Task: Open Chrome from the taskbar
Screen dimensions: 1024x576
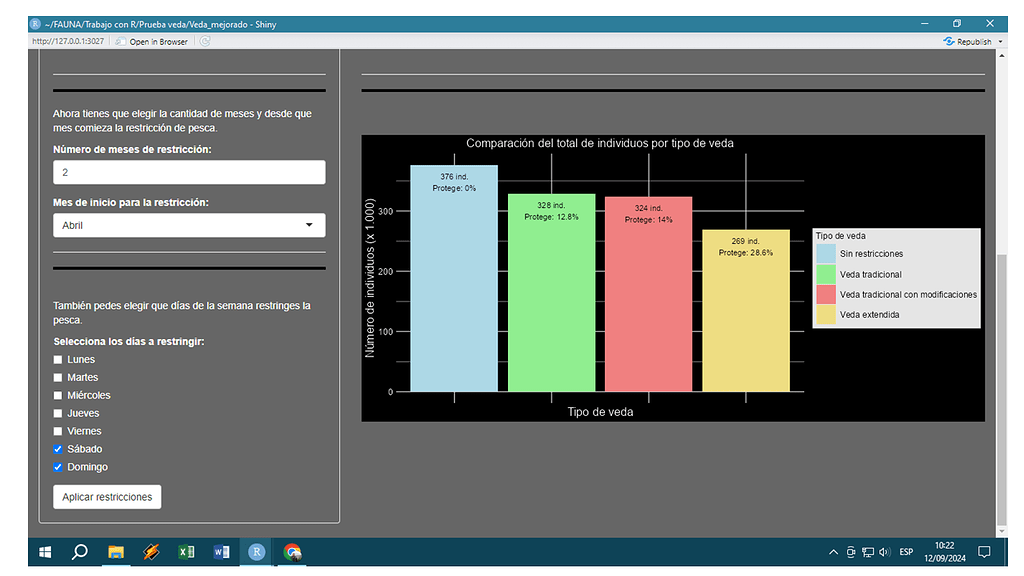Action: 291,551
